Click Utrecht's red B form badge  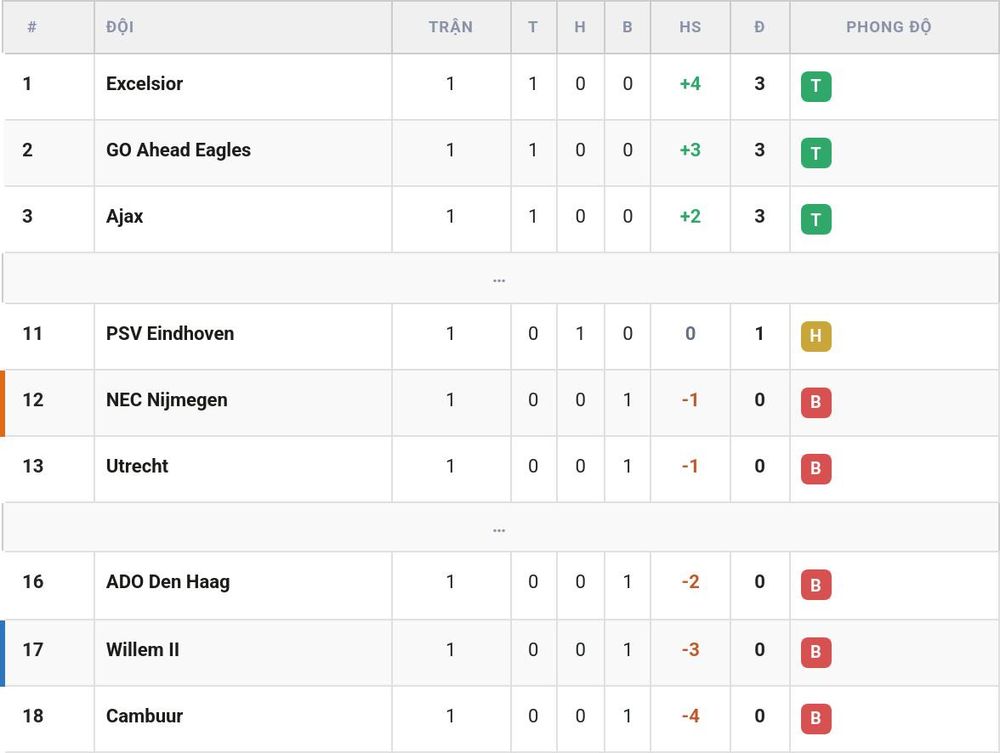pos(816,469)
